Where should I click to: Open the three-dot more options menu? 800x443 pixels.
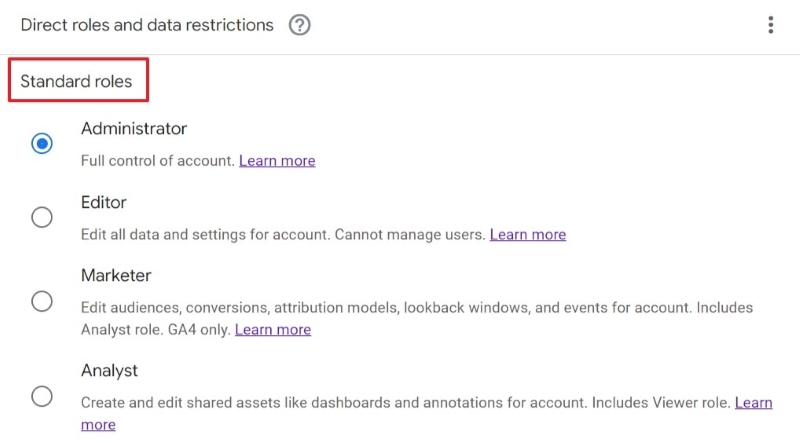click(x=770, y=26)
